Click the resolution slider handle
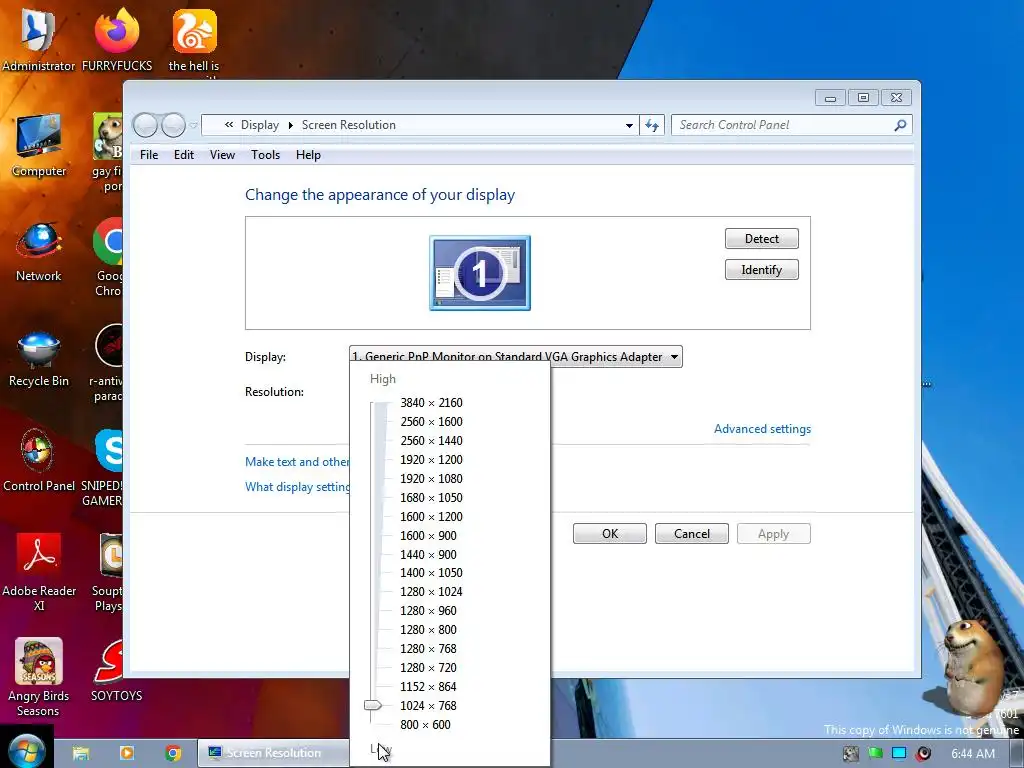The image size is (1024, 768). pyautogui.click(x=373, y=705)
